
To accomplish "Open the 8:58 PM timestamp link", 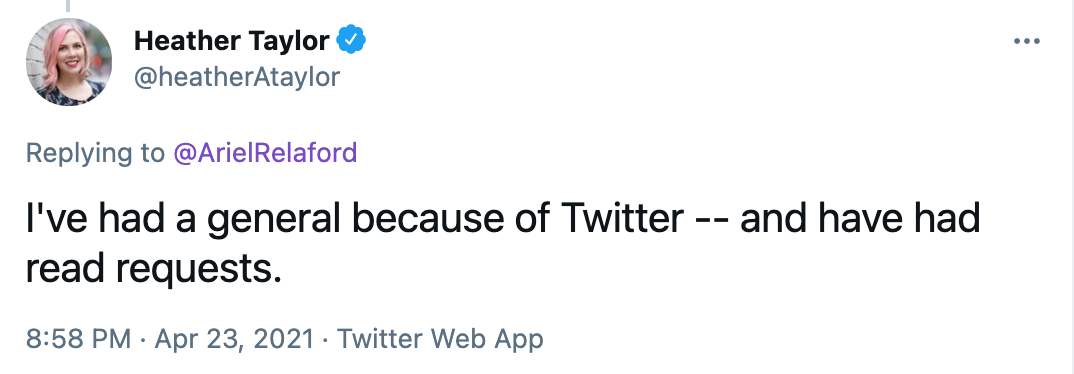I will click(x=78, y=339).
